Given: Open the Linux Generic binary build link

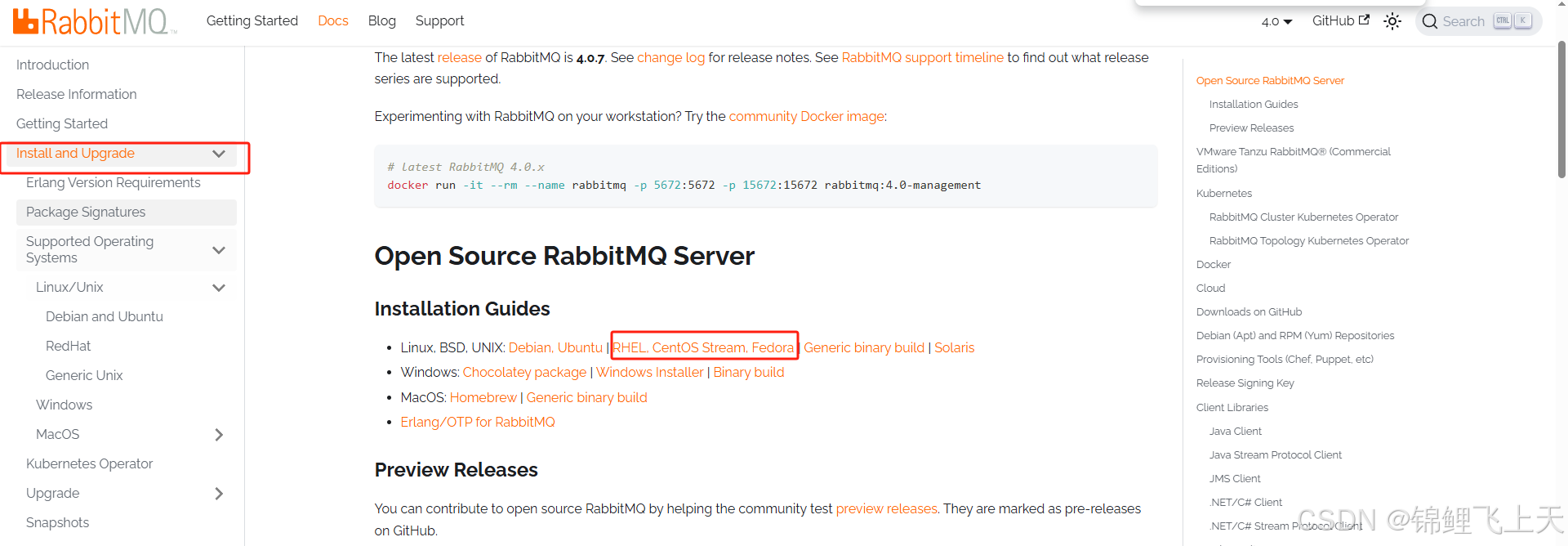Looking at the screenshot, I should tap(864, 347).
